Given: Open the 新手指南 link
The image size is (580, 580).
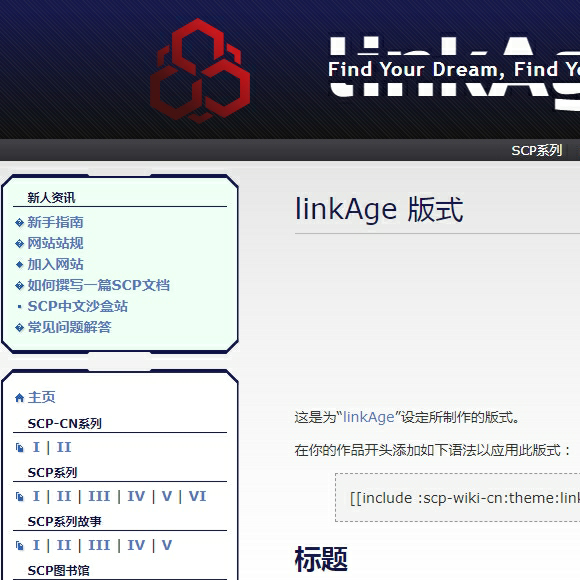Looking at the screenshot, I should tap(55, 222).
